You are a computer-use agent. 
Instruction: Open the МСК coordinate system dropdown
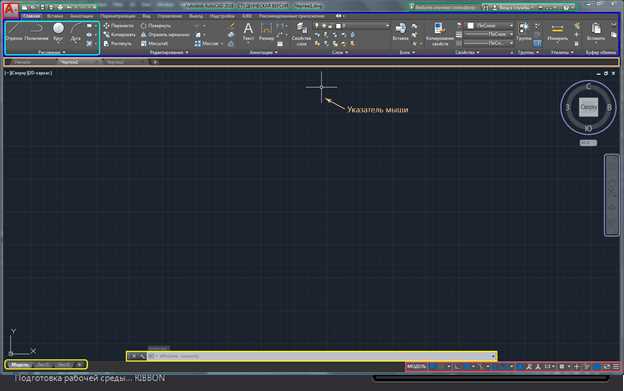coord(588,143)
